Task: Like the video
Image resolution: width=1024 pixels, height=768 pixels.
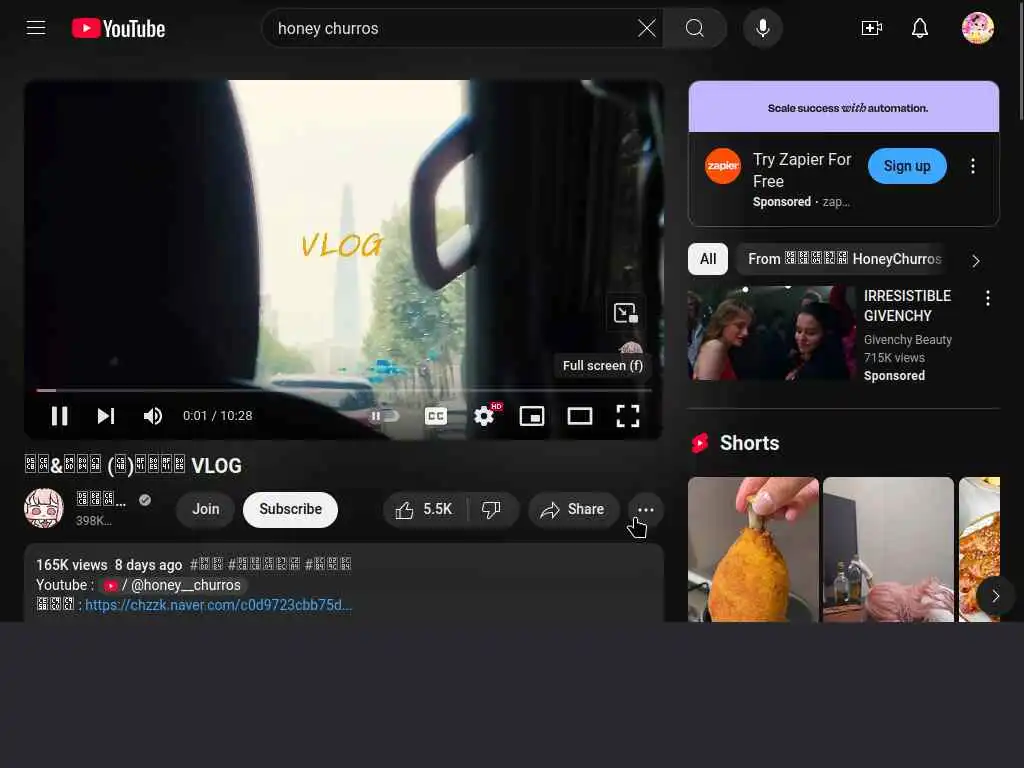Action: (424, 509)
